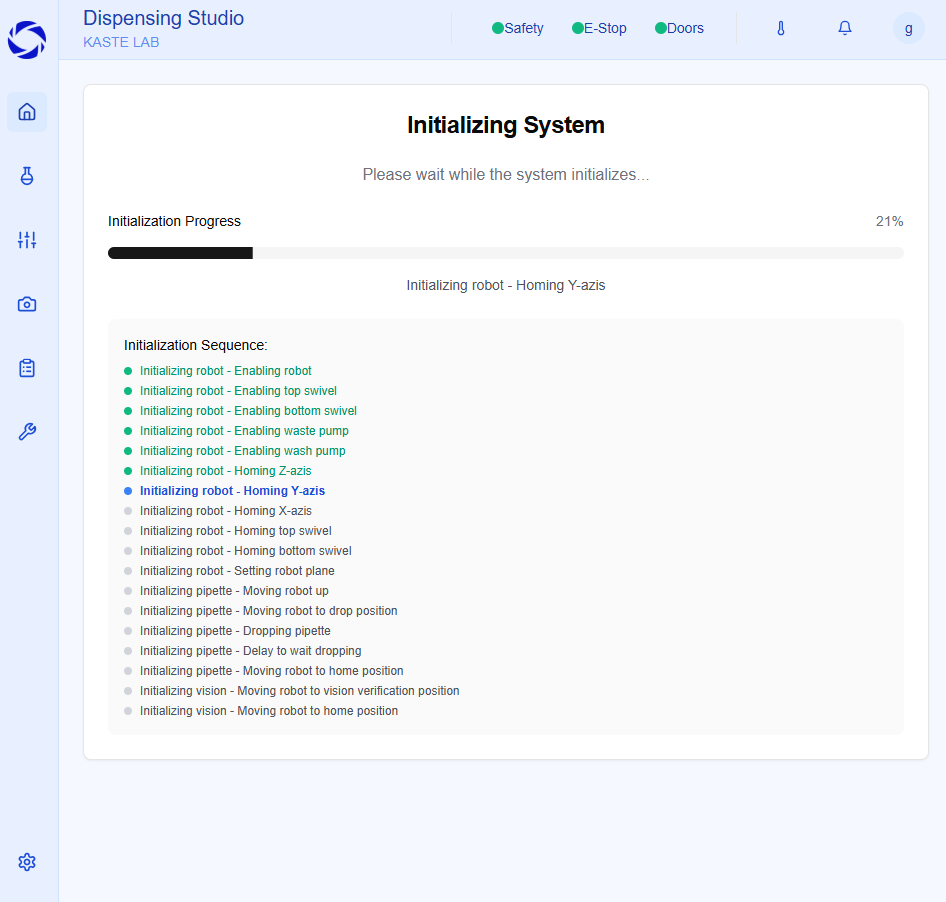Select the active 'Homing Y-azis' sequence step
The height and width of the screenshot is (902, 946).
click(232, 491)
